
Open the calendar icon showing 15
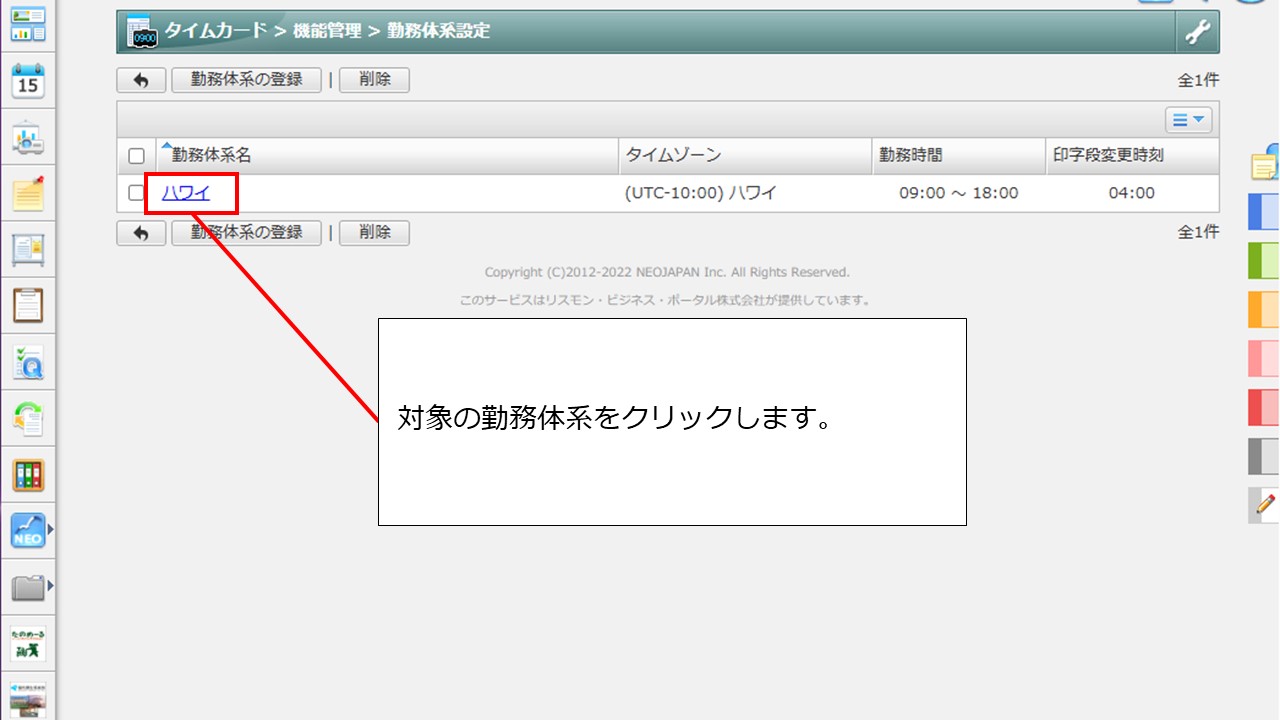pos(28,81)
